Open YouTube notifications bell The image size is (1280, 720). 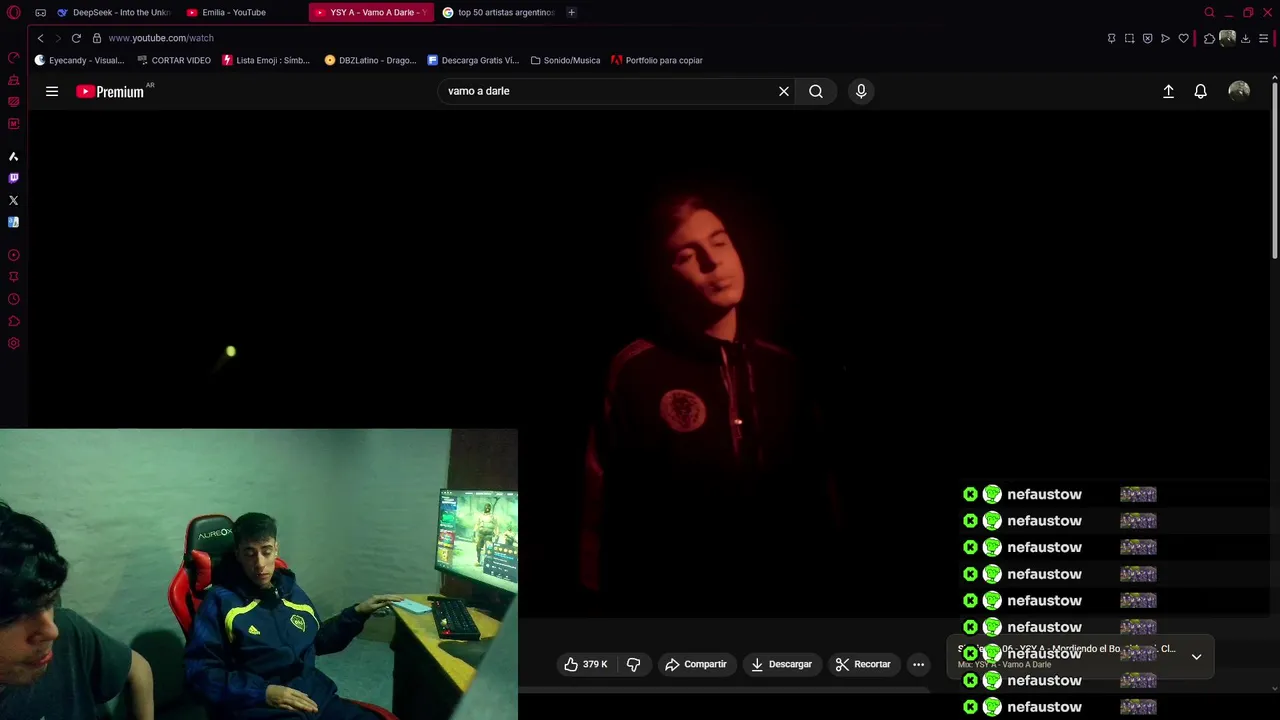1201,91
